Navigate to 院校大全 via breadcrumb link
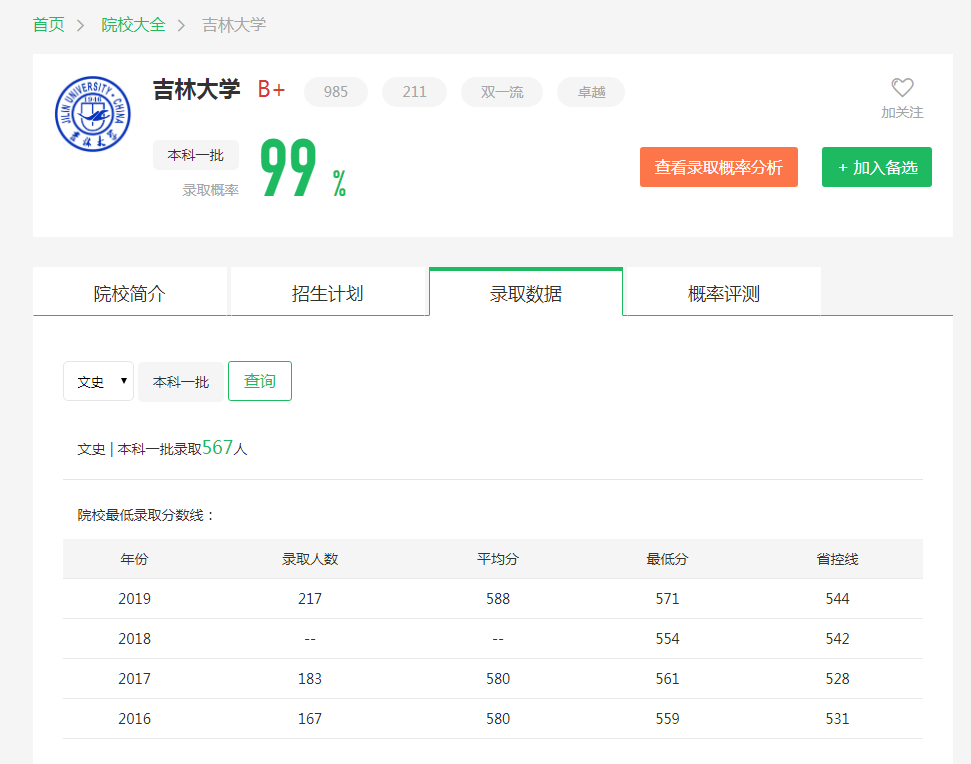The height and width of the screenshot is (764, 971). (x=135, y=25)
